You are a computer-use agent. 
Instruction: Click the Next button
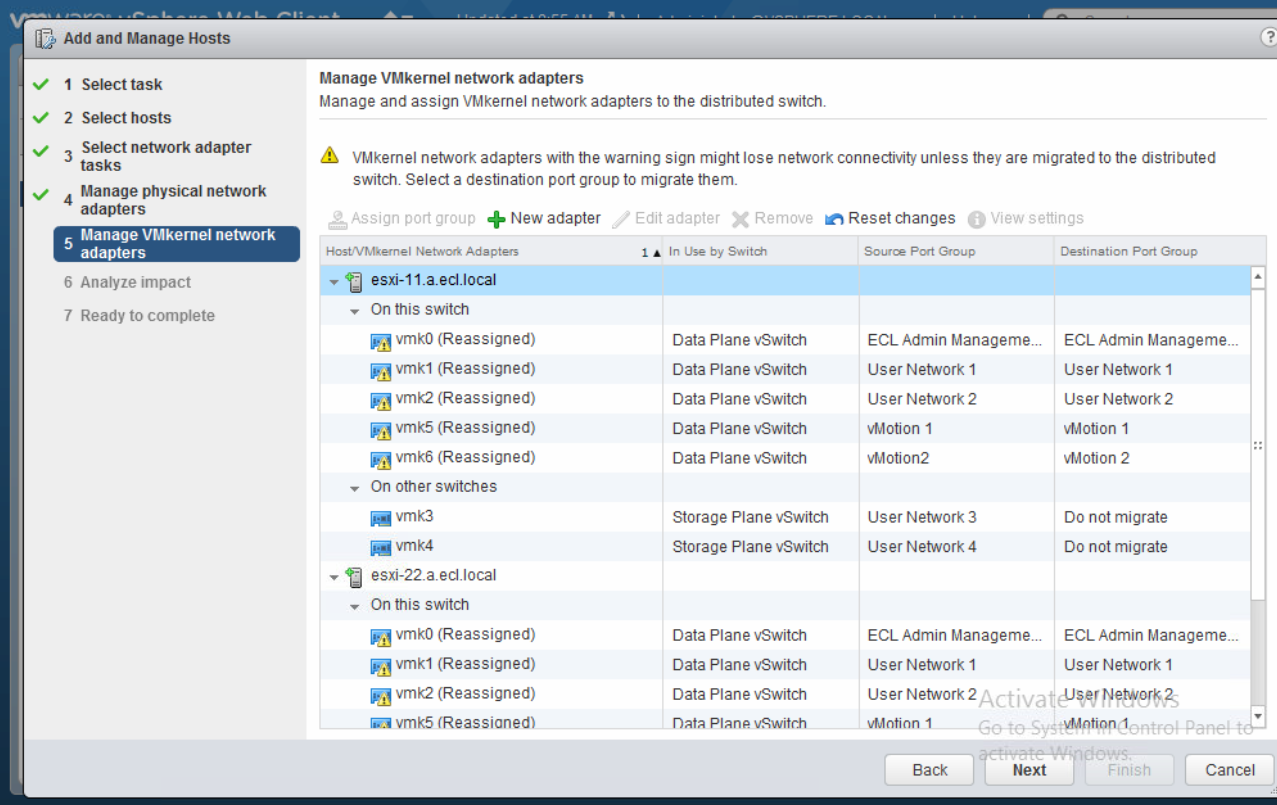tap(1029, 770)
